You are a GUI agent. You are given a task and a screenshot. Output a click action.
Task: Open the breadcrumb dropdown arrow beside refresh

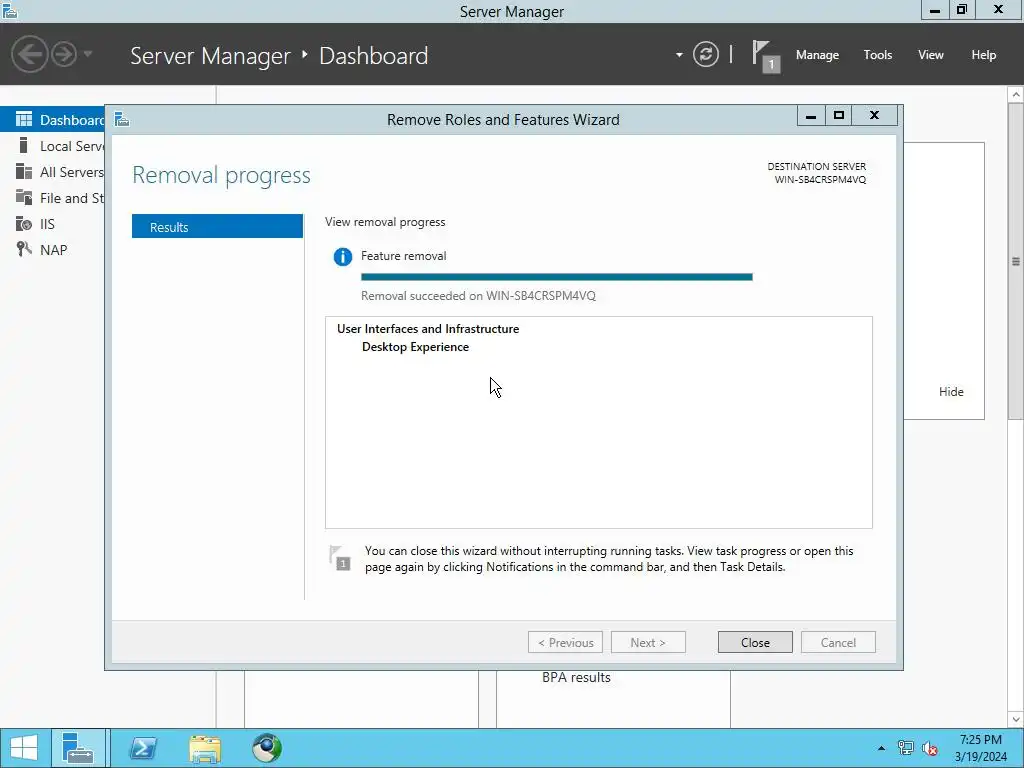click(679, 55)
